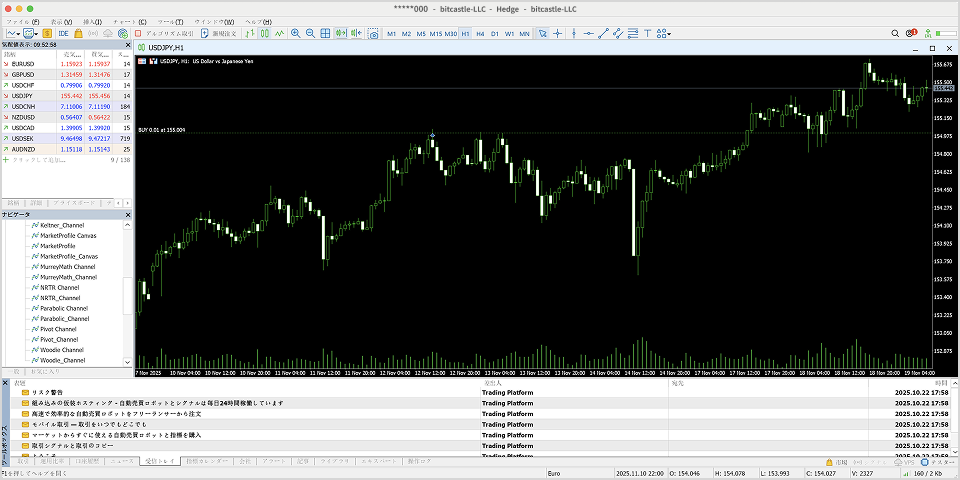Open the IDE (MetaEditor) toolbar icon
This screenshot has height=480, width=960.
coord(63,34)
